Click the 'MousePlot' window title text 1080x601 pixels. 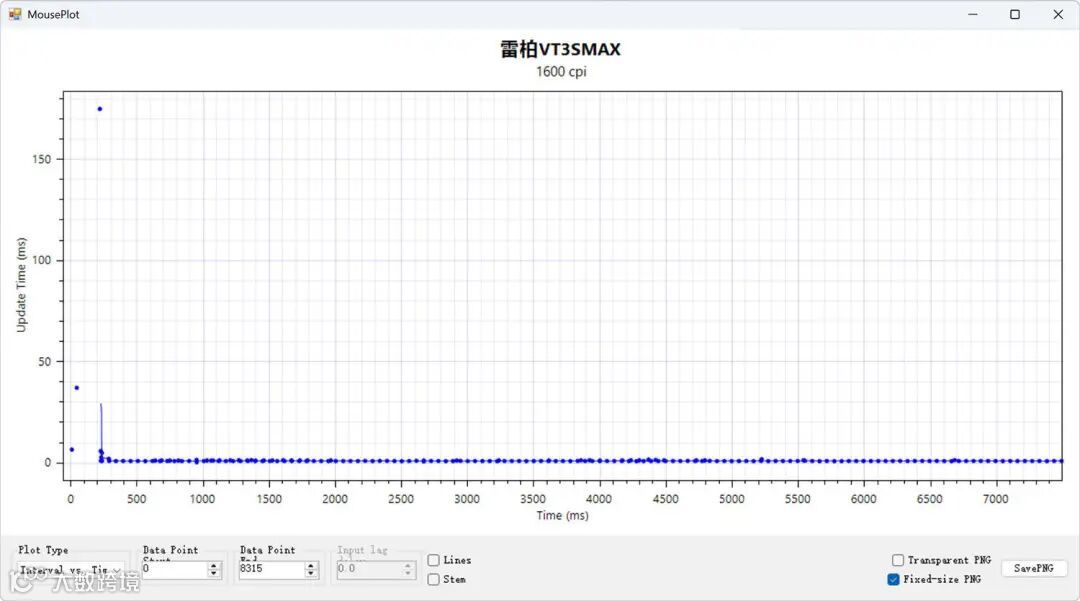click(54, 14)
